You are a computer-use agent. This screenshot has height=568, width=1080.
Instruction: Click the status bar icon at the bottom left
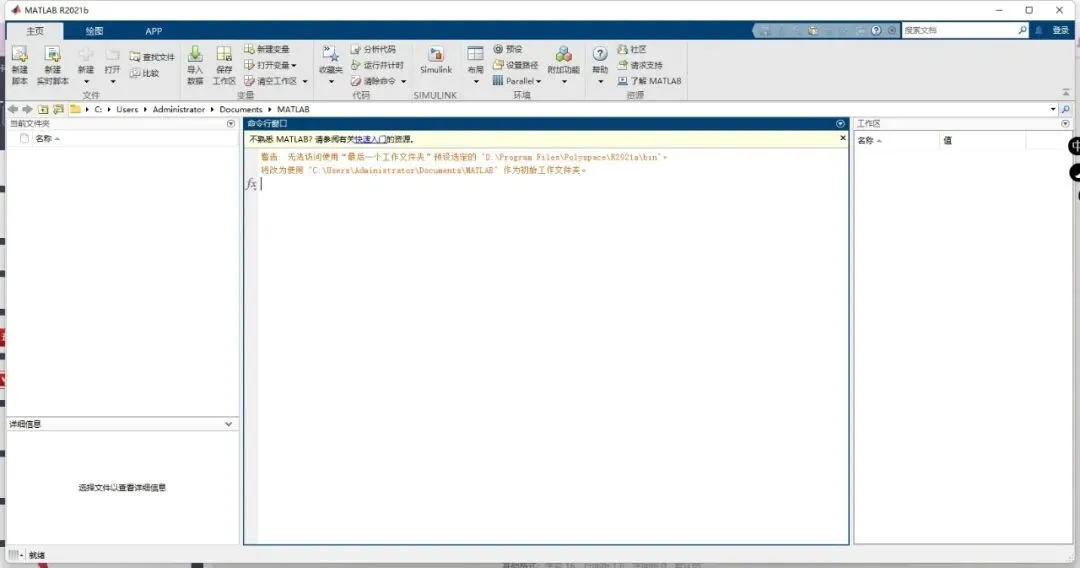pos(14,554)
